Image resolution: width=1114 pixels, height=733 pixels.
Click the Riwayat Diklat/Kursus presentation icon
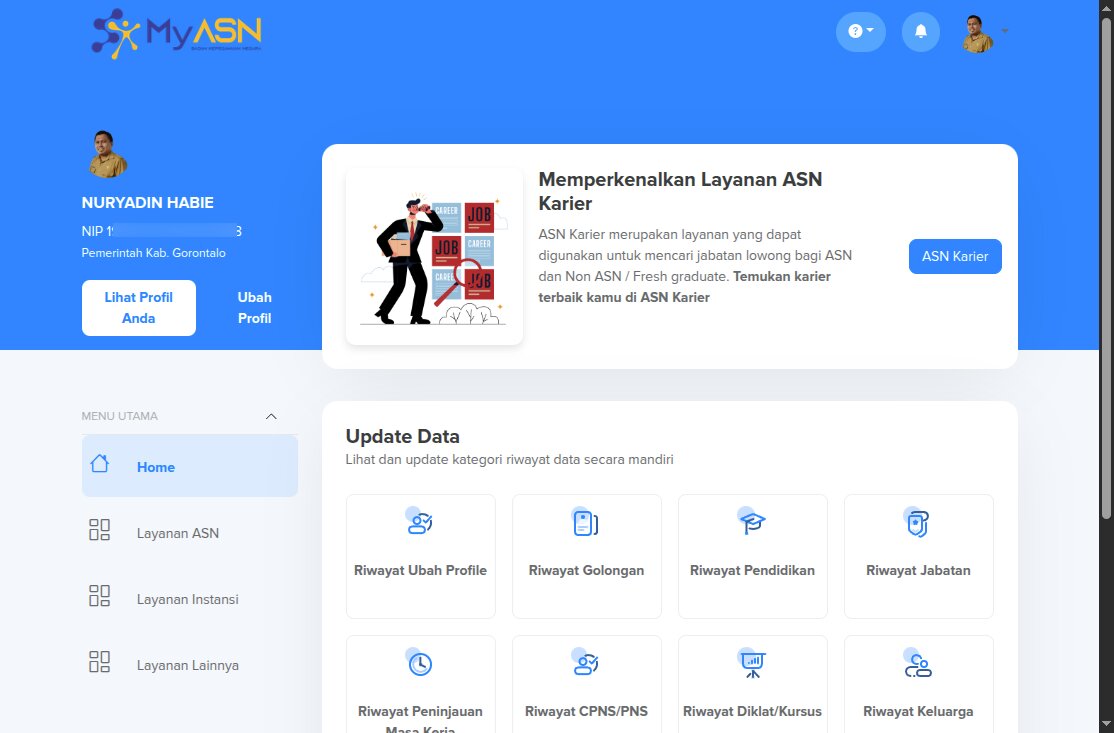coord(752,662)
